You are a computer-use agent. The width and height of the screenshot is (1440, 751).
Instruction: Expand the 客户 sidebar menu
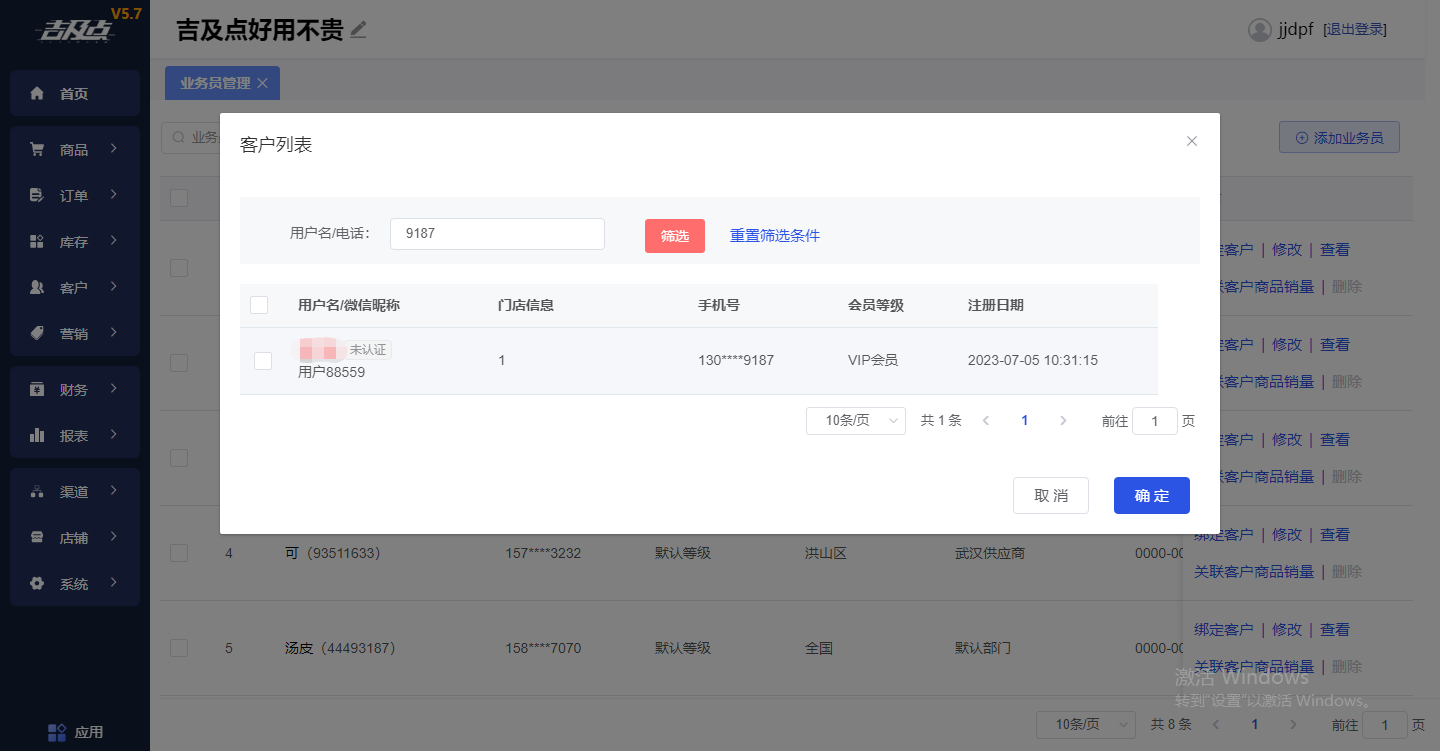coord(75,287)
